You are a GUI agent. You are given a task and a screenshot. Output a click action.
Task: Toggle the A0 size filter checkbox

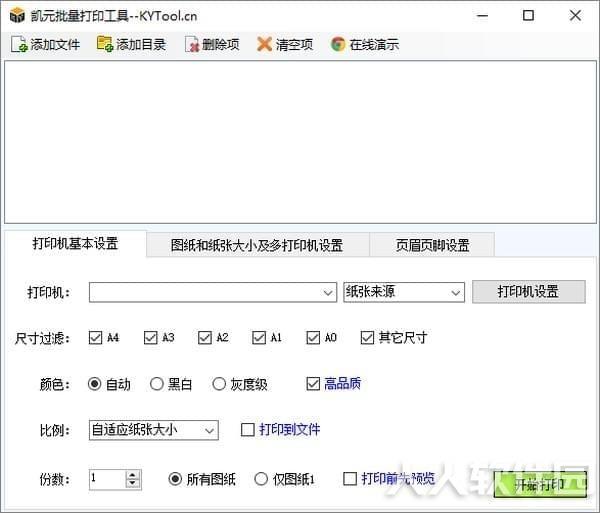(x=313, y=338)
